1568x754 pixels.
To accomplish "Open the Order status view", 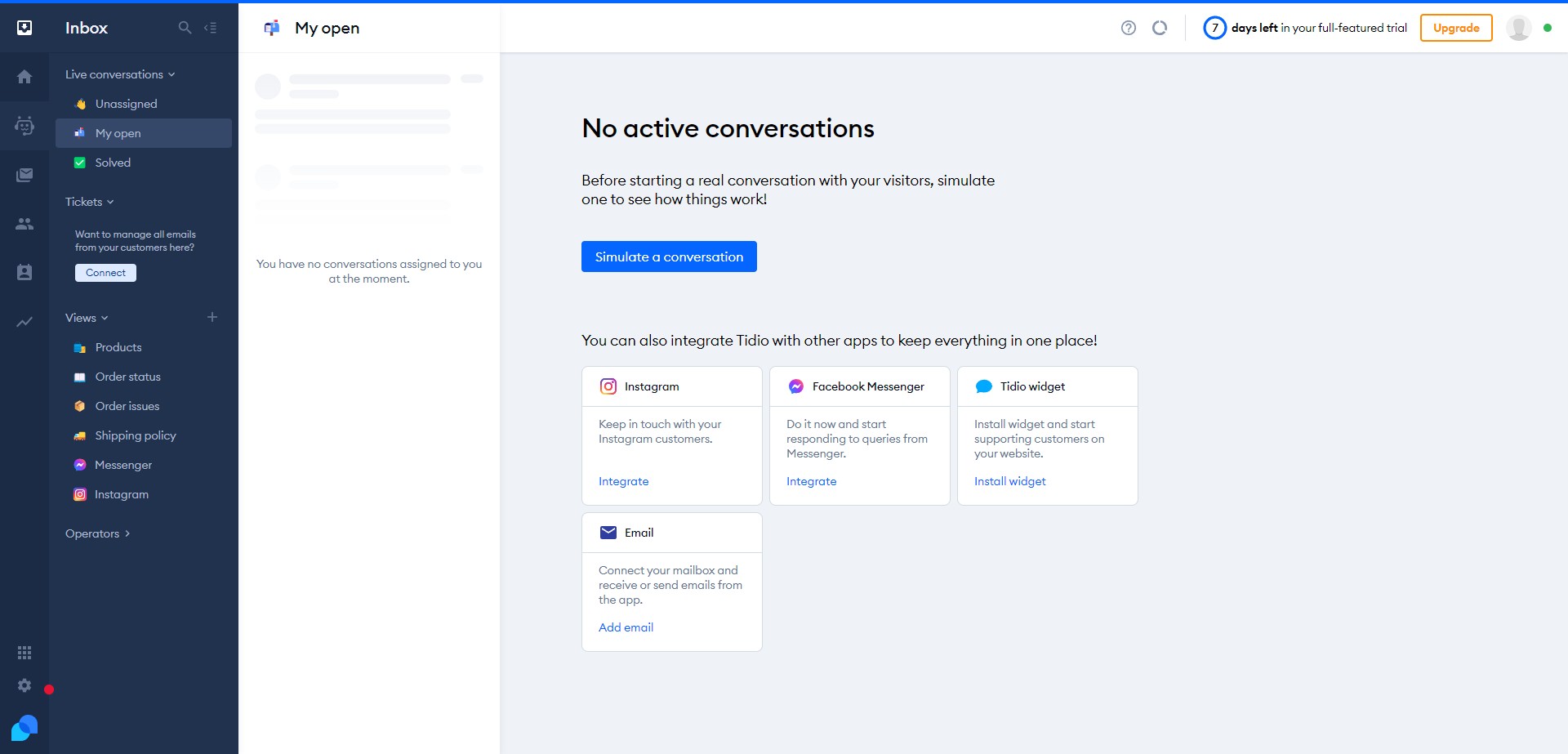I will click(x=144, y=377).
